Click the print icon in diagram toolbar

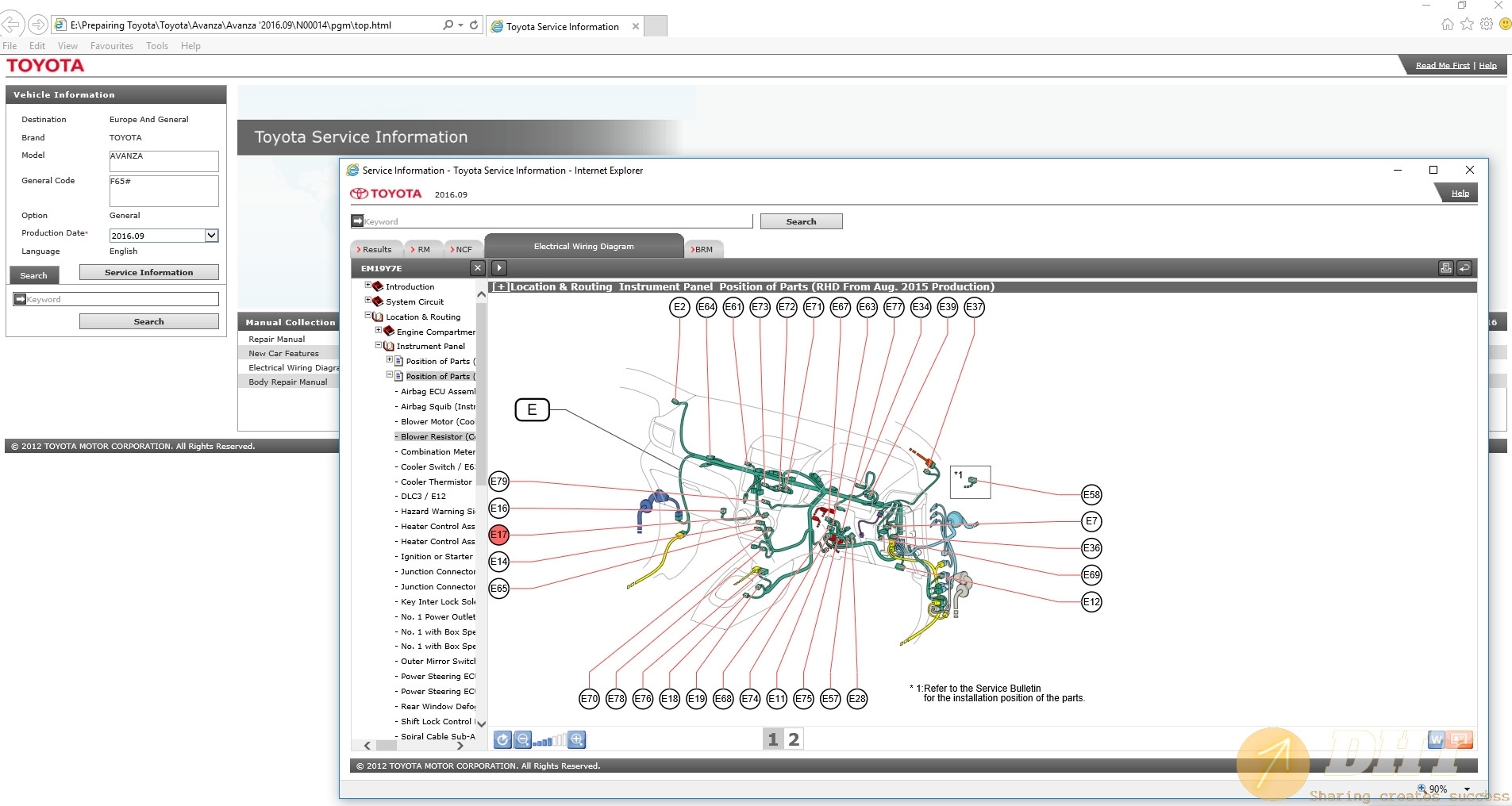[x=1446, y=268]
